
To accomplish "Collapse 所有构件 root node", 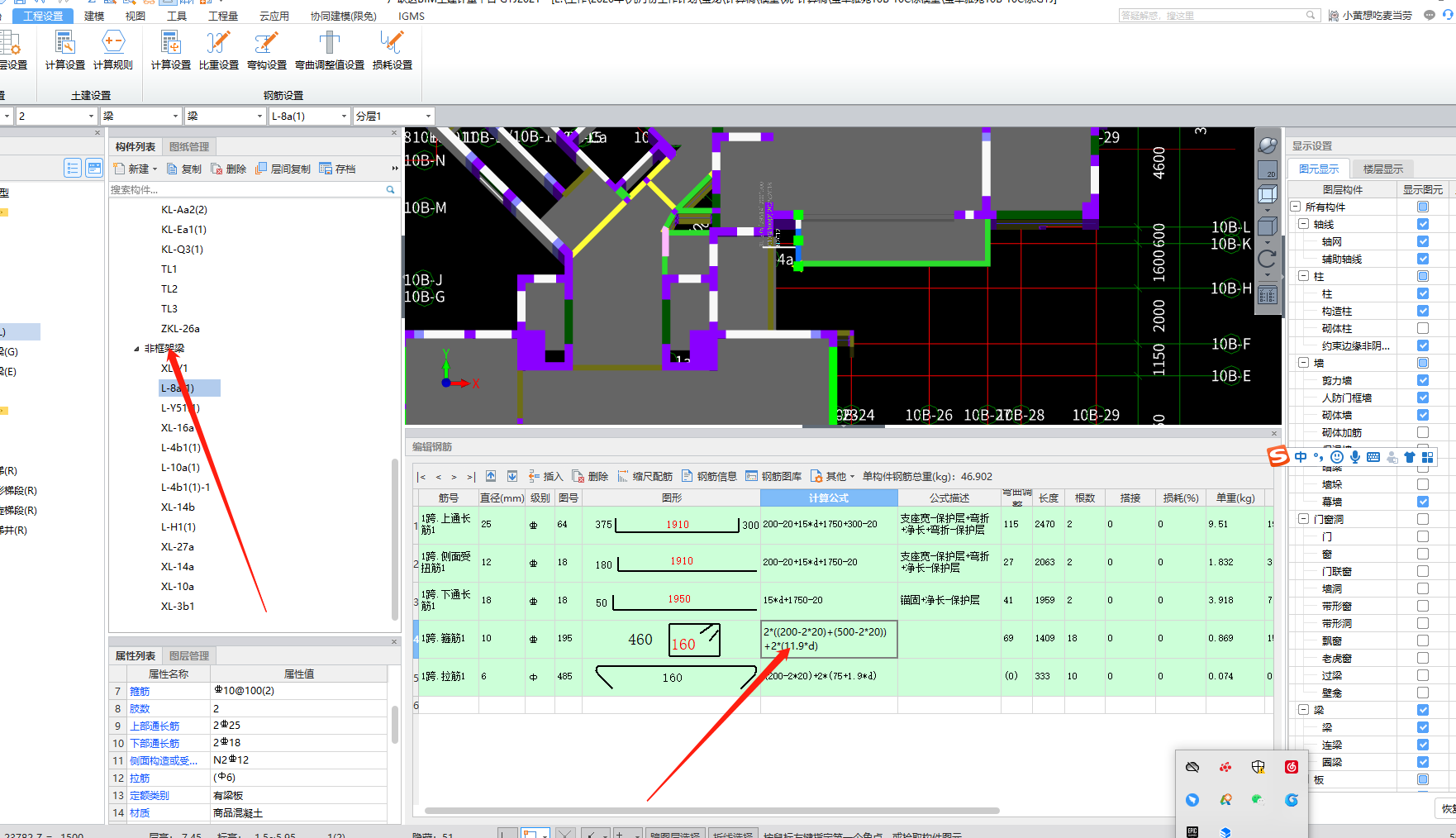I will 1296,207.
